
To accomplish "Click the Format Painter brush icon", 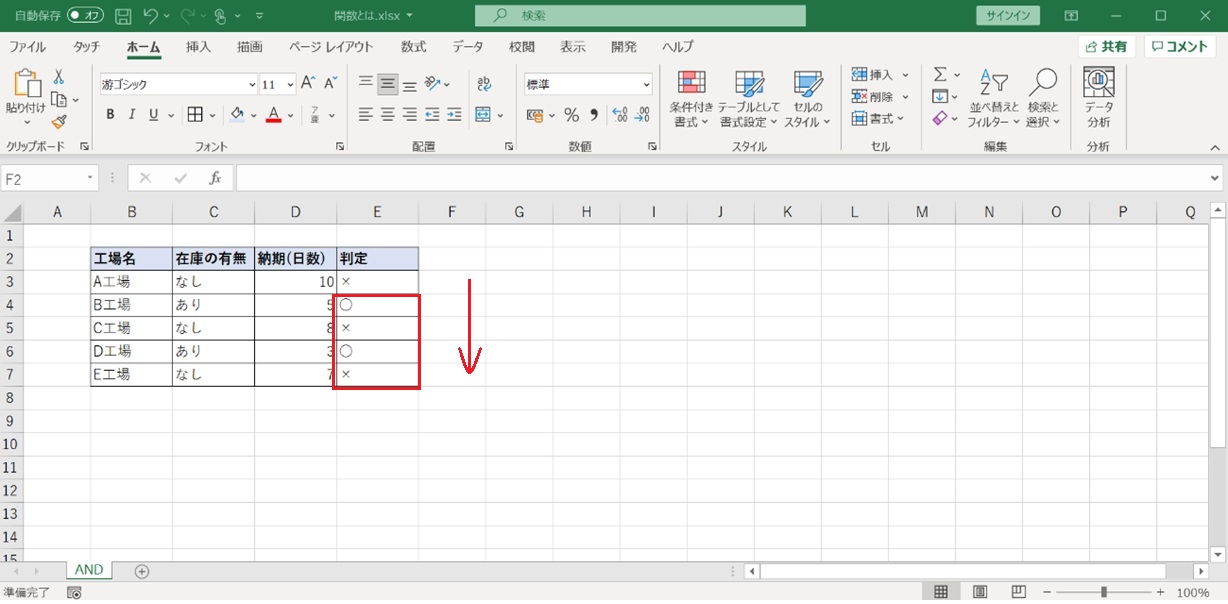I will 59,122.
